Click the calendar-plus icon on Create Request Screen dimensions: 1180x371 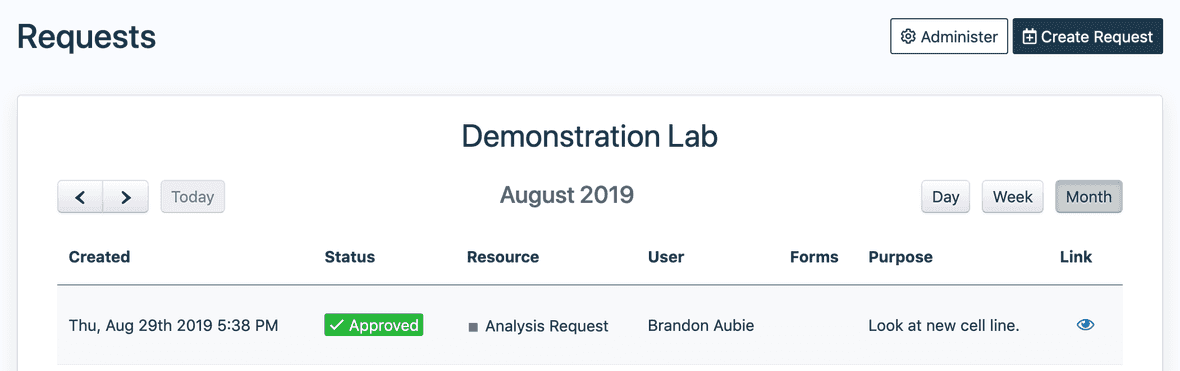[x=1029, y=37]
